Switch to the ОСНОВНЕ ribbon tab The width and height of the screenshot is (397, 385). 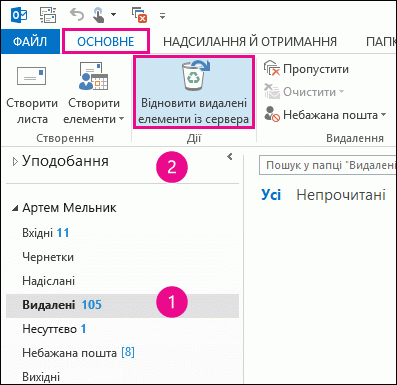coord(106,41)
